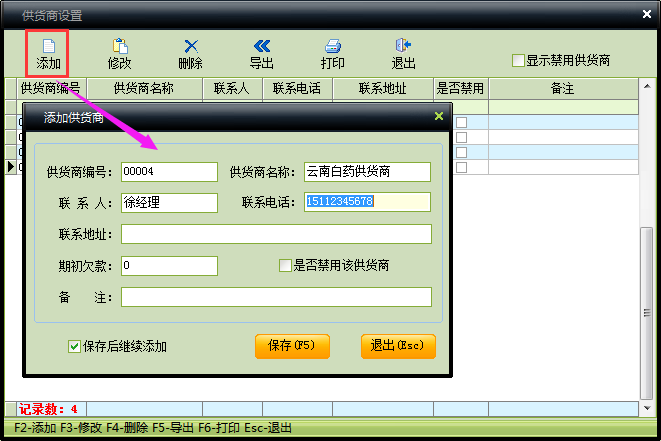Click the 导出 (Export) toolbar icon
Screen dimensions: 661x441
[x=262, y=54]
